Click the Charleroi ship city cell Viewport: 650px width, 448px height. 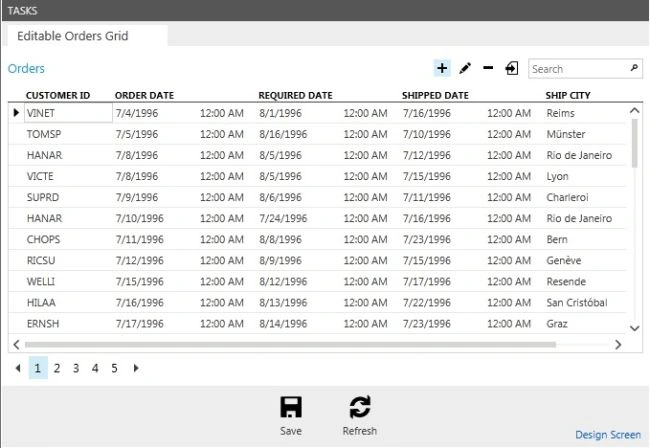pyautogui.click(x=567, y=197)
